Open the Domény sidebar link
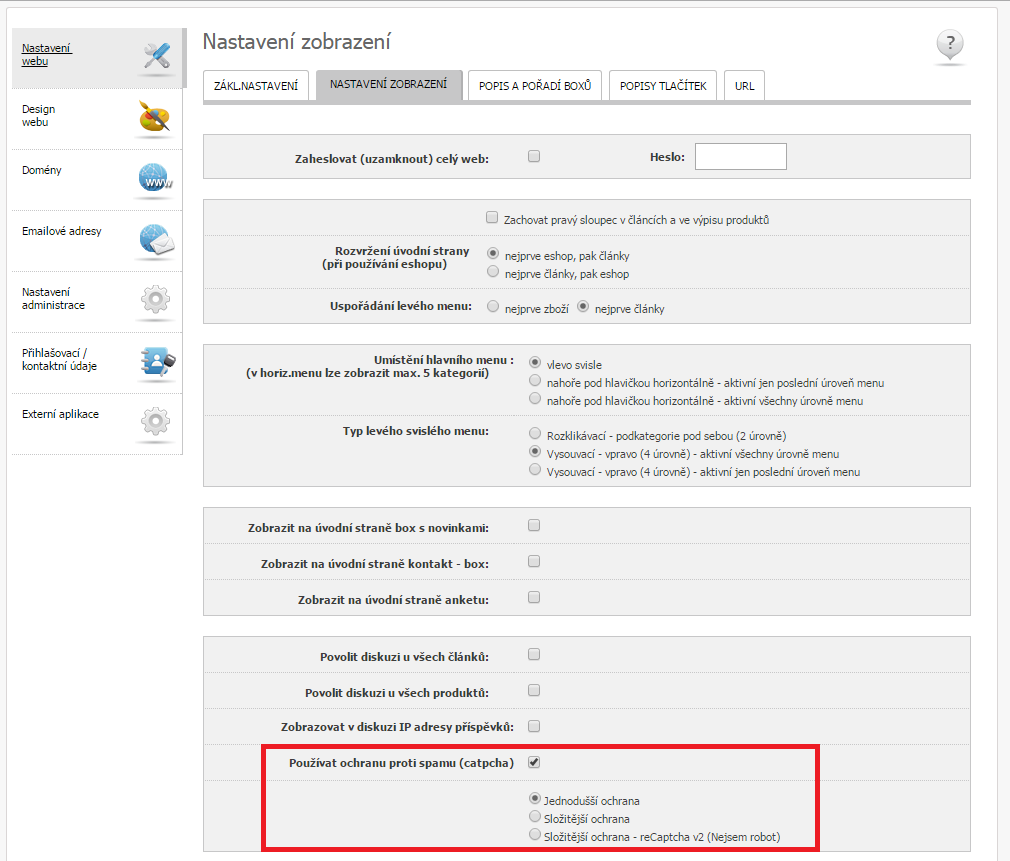 pyautogui.click(x=42, y=171)
